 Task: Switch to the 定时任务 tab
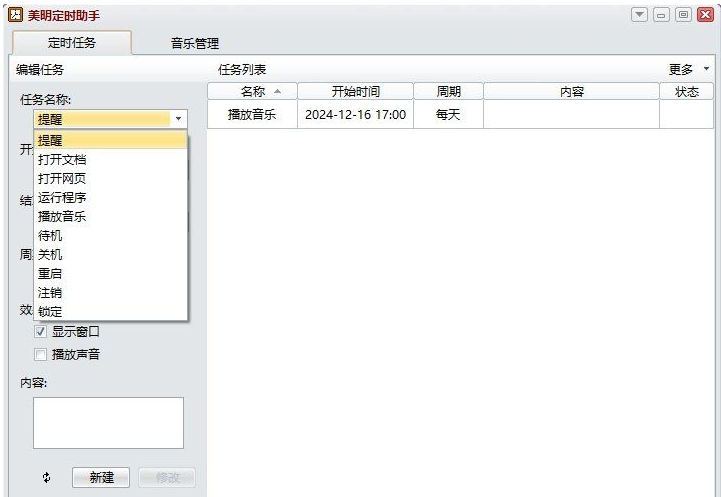(x=72, y=43)
